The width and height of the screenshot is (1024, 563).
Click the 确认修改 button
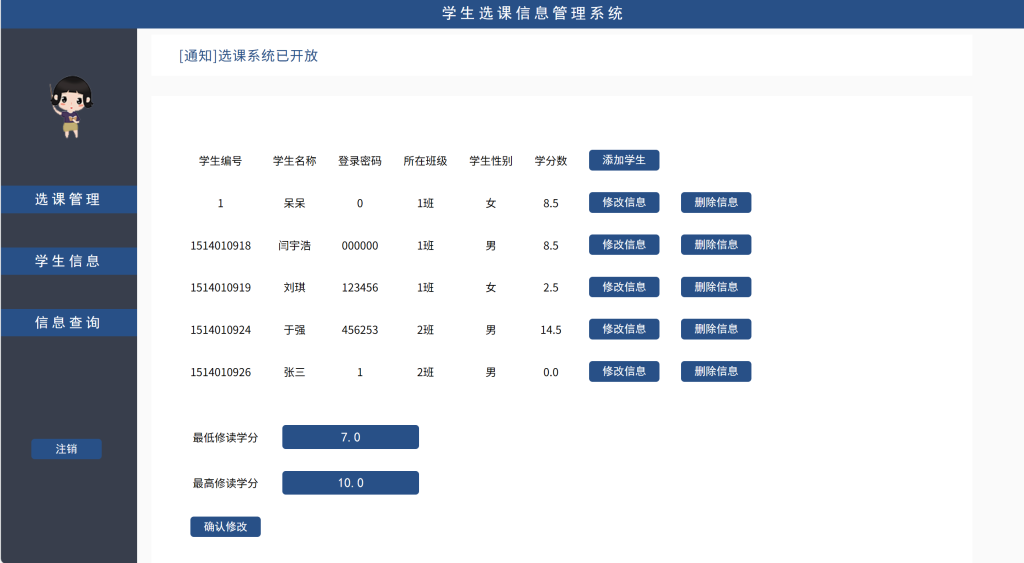(x=225, y=526)
